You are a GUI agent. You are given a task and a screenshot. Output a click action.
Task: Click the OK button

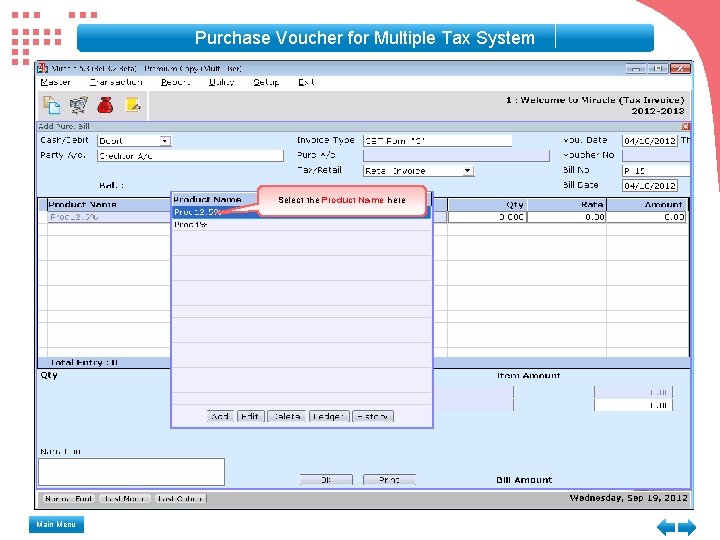point(326,480)
